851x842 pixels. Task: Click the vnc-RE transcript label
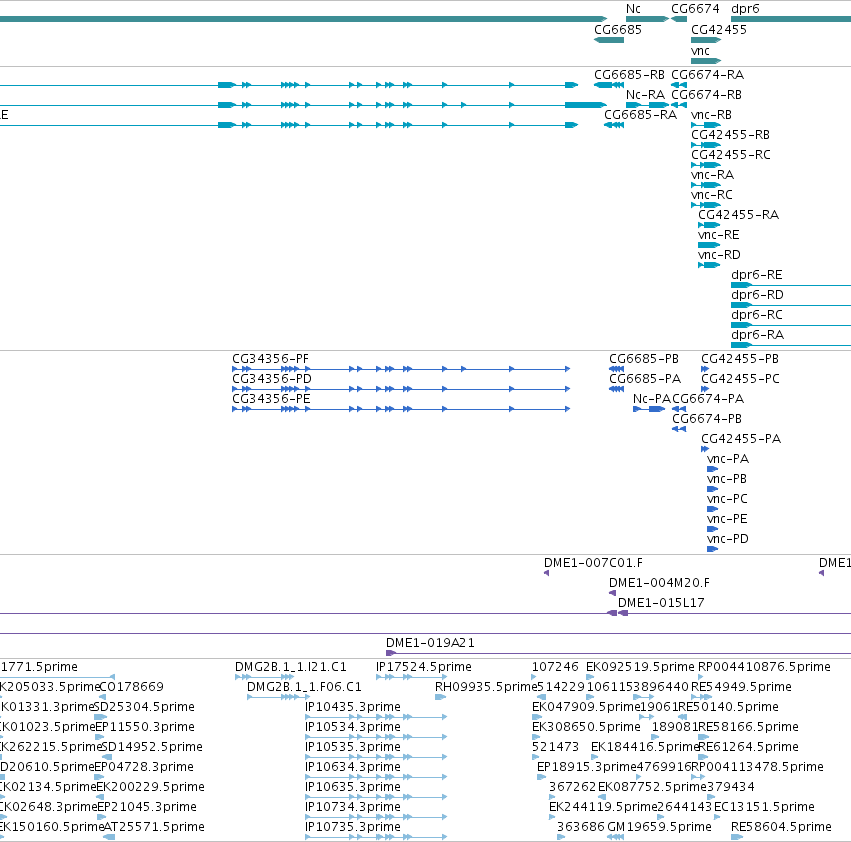tap(719, 235)
